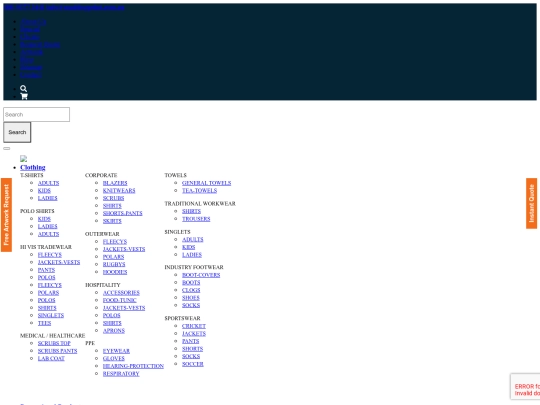
Task: Select ADULTS under Singlets
Action: click(x=193, y=239)
